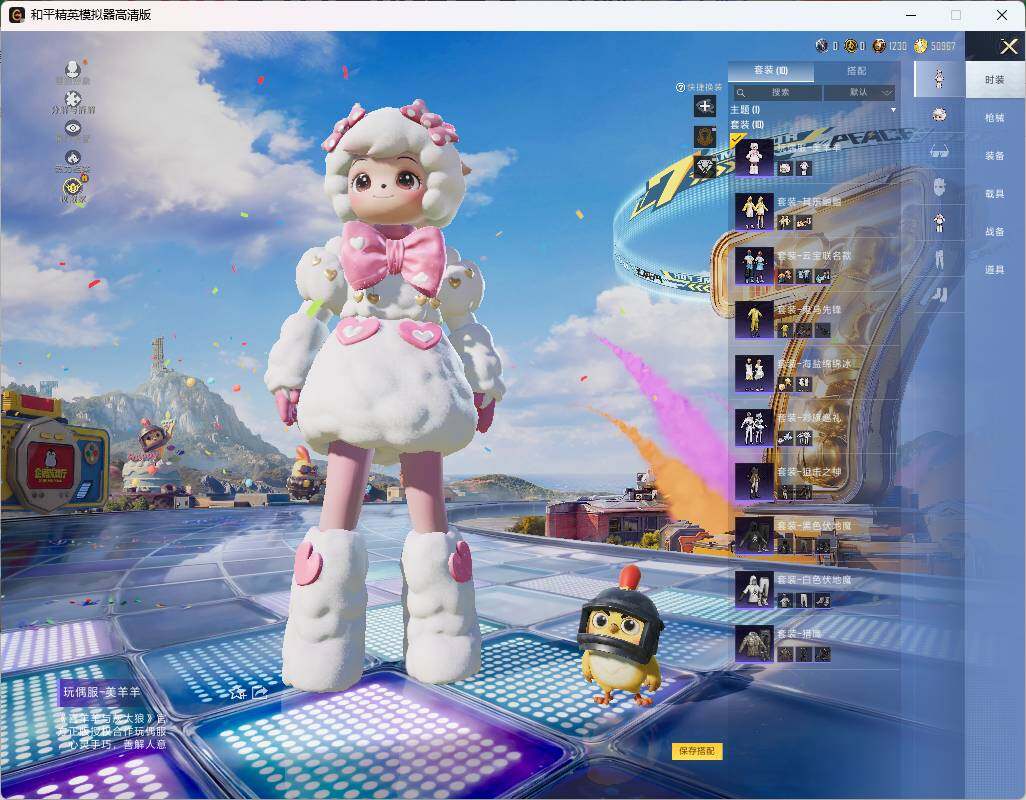Viewport: 1026px width, 800px height.
Task: Click the 保存搭配 button
Action: click(696, 751)
